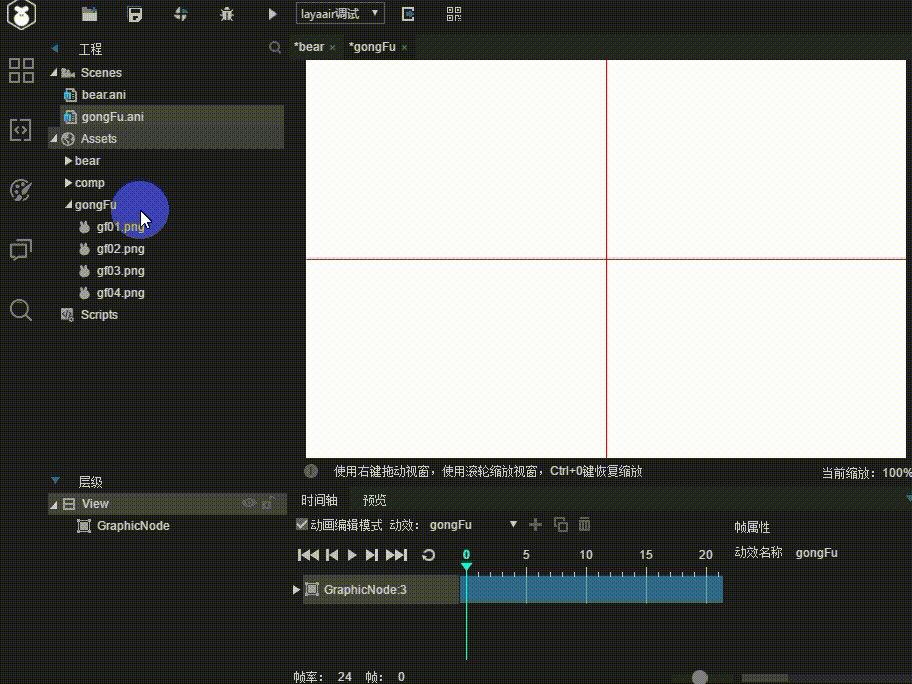912x684 pixels.
Task: Jump to last frame
Action: (x=397, y=555)
